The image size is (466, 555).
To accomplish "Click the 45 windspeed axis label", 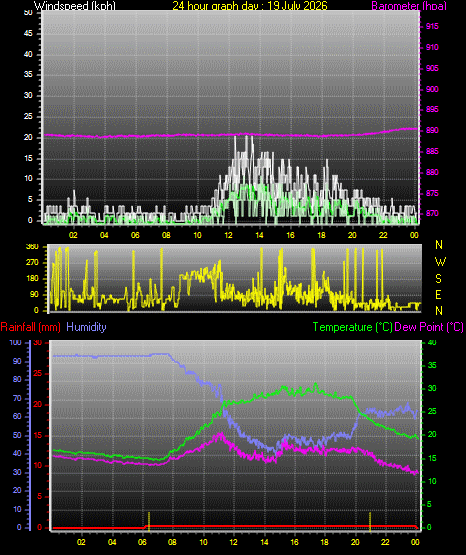I will coord(28,33).
